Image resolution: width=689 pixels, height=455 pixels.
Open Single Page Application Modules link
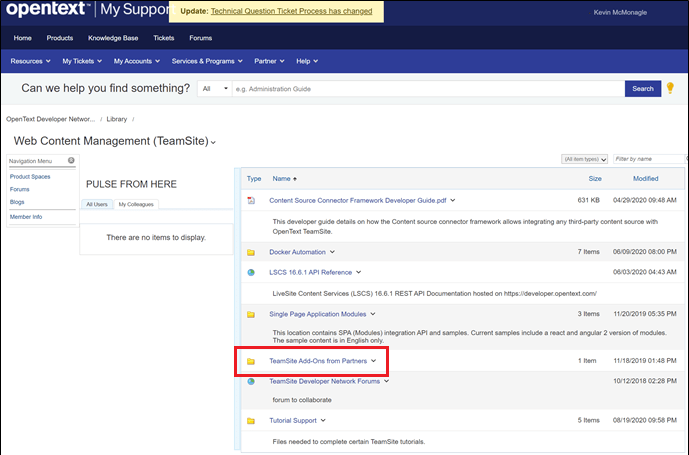(x=318, y=314)
